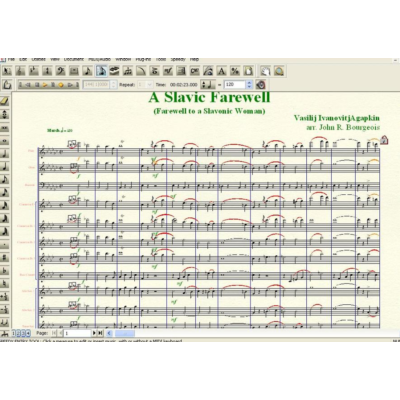This screenshot has width=400, height=400.
Task: Select the Measure tool
Action: point(74,71)
